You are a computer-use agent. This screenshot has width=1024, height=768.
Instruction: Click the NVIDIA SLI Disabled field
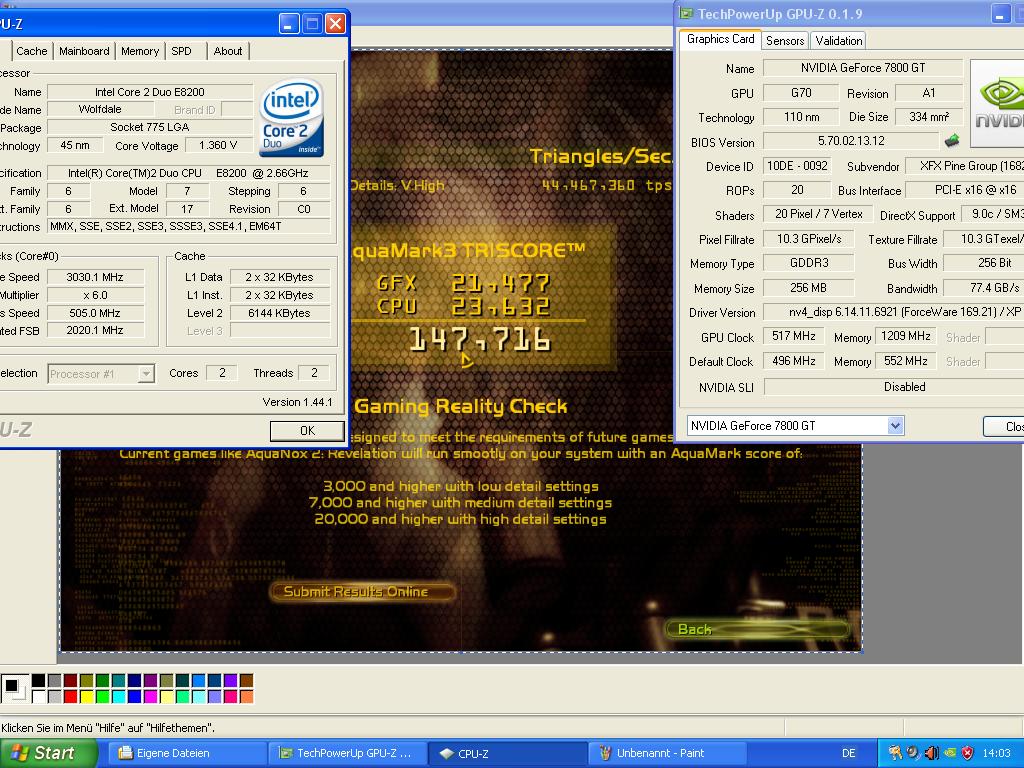[x=893, y=387]
